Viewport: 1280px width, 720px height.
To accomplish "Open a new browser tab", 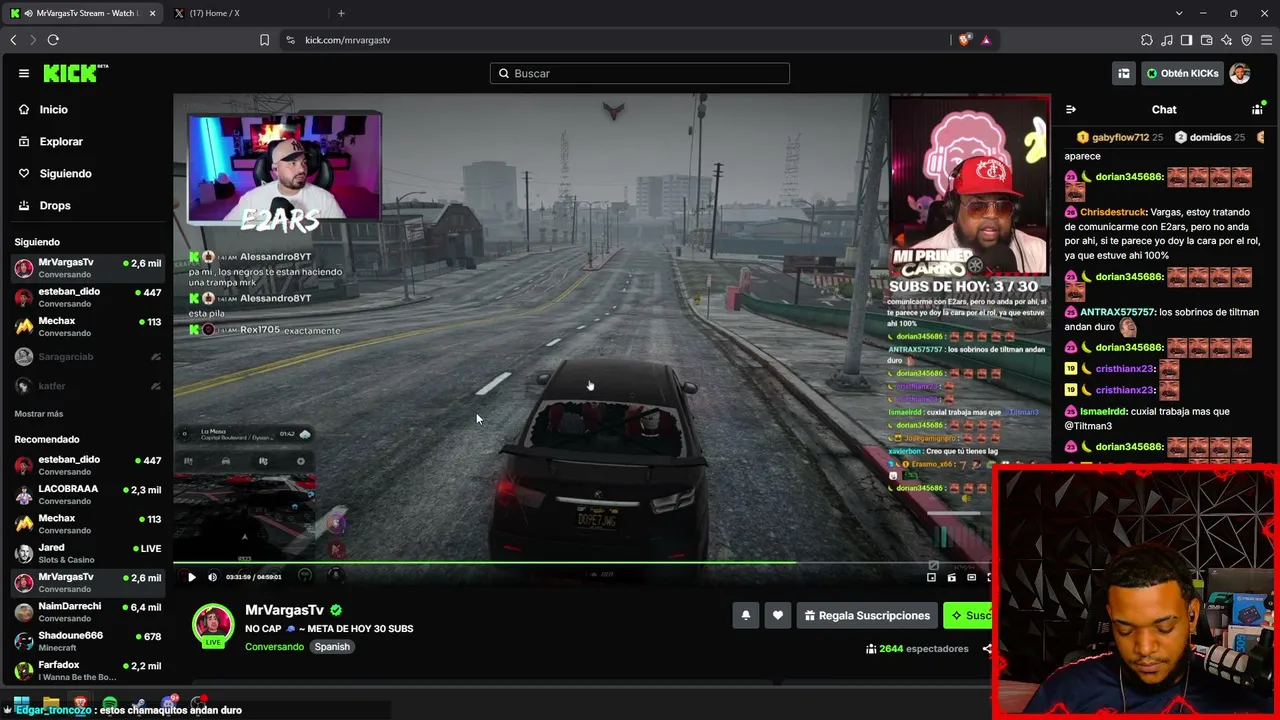I will pyautogui.click(x=341, y=13).
